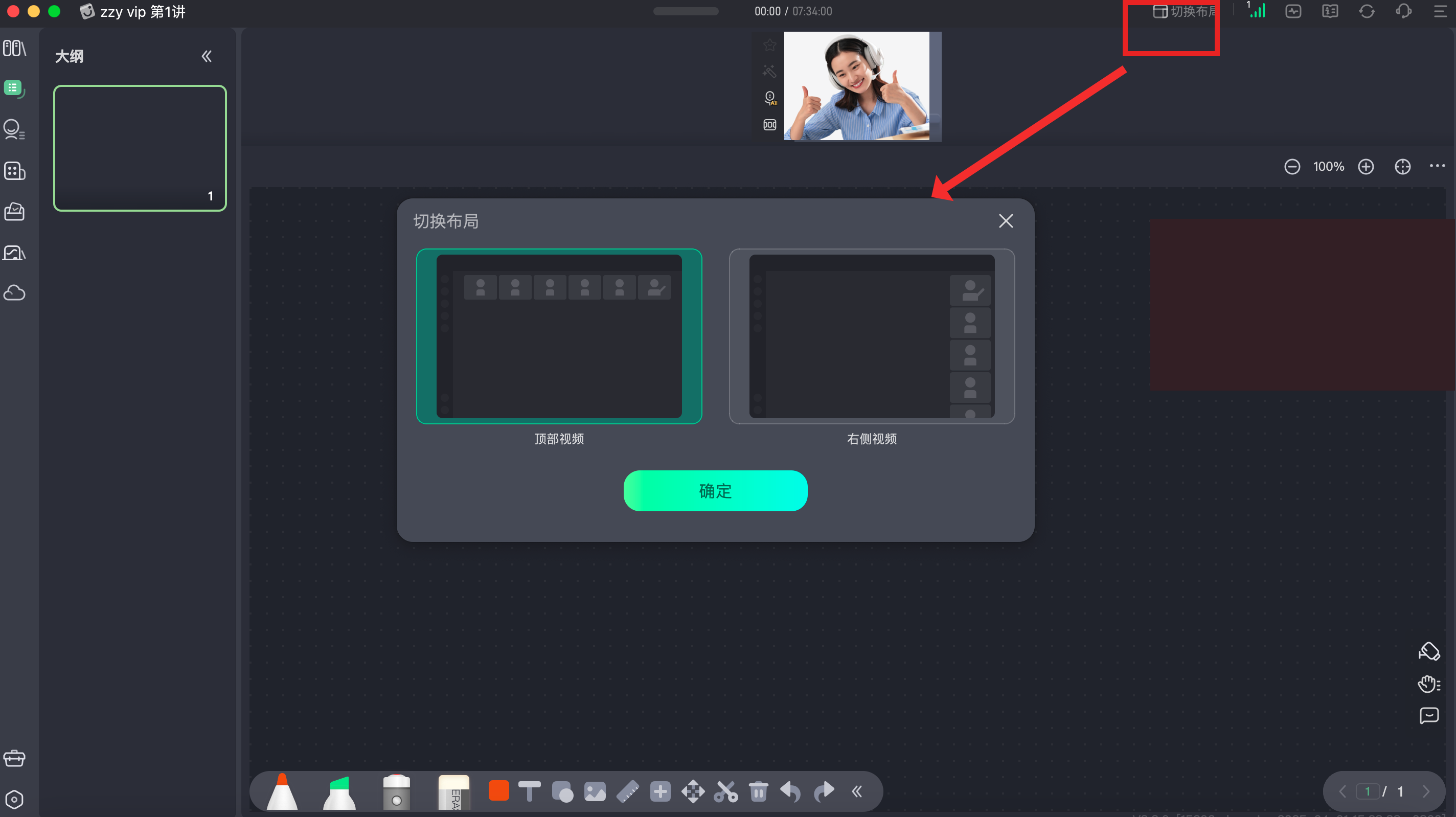Choose the 顶部视频 layout option

559,336
